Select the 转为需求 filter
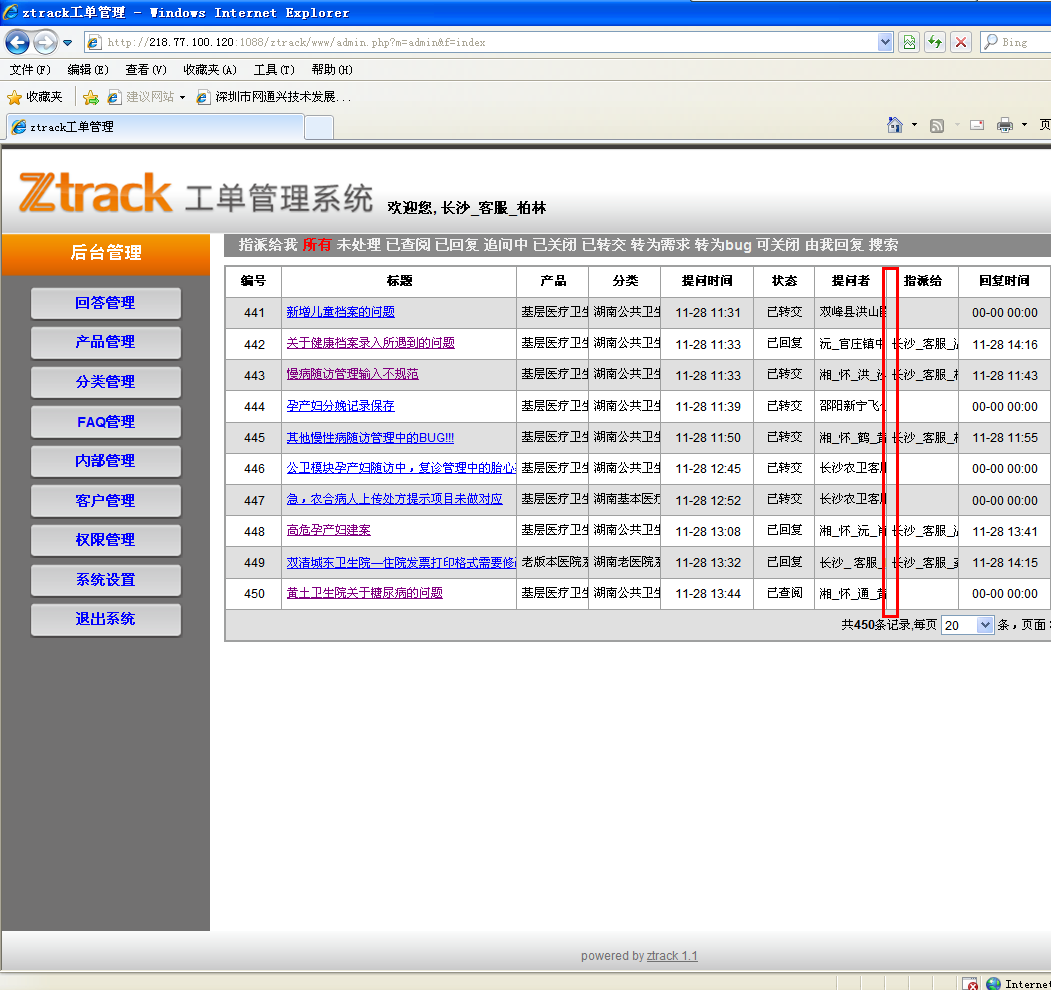Image resolution: width=1051 pixels, height=990 pixels. [660, 245]
